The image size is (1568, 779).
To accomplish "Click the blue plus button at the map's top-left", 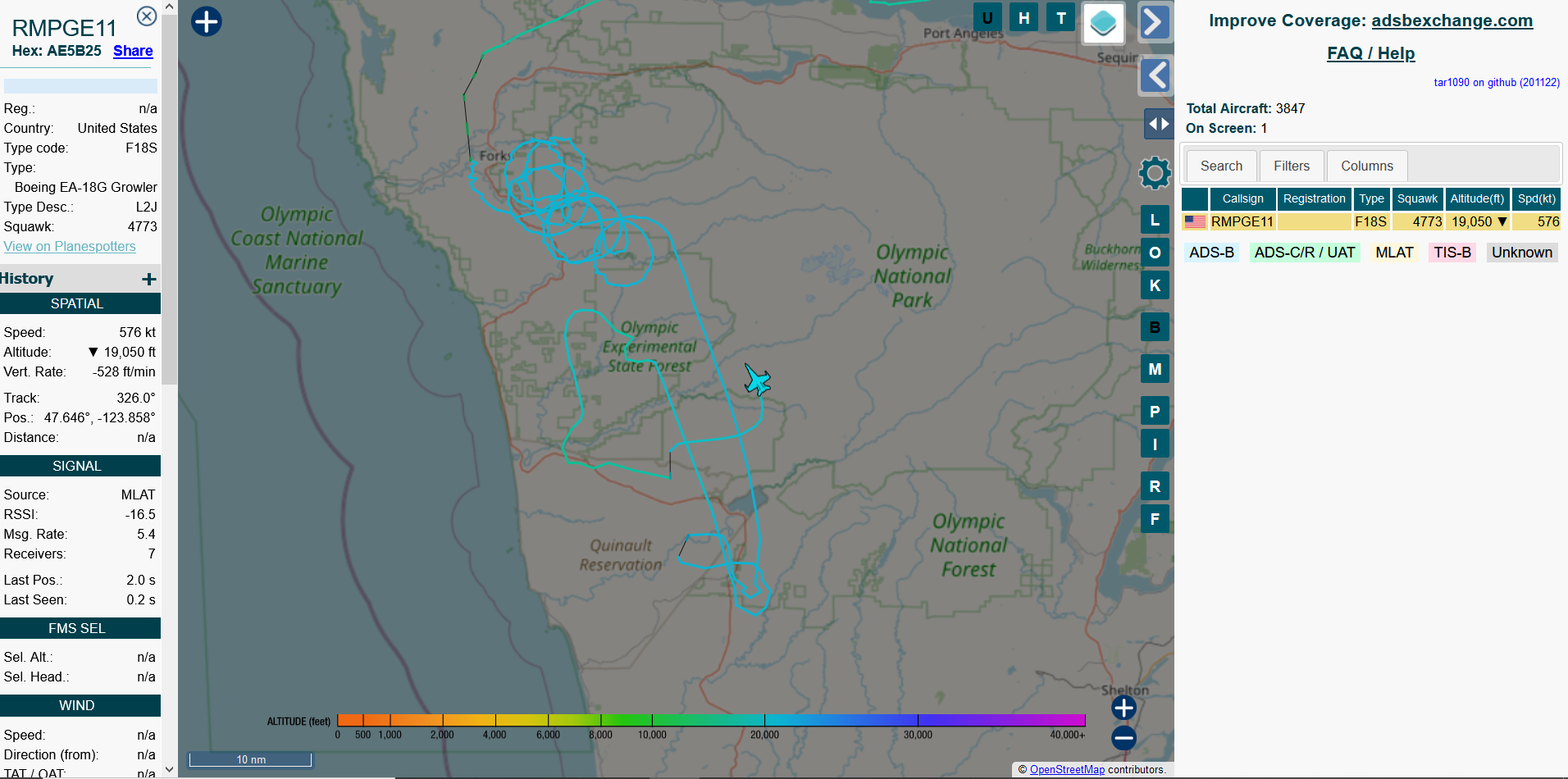I will (207, 21).
